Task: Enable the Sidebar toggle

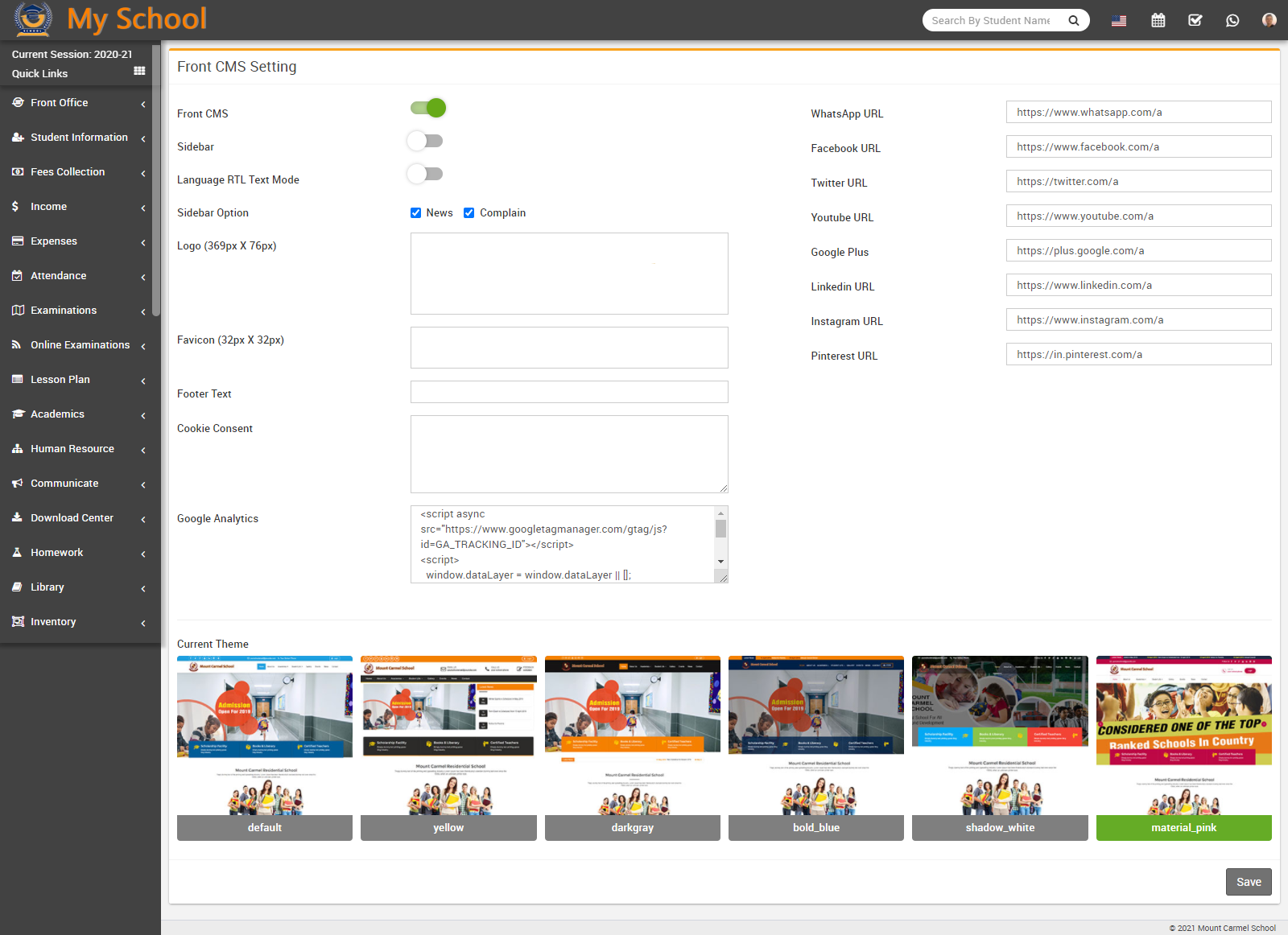Action: click(x=425, y=140)
